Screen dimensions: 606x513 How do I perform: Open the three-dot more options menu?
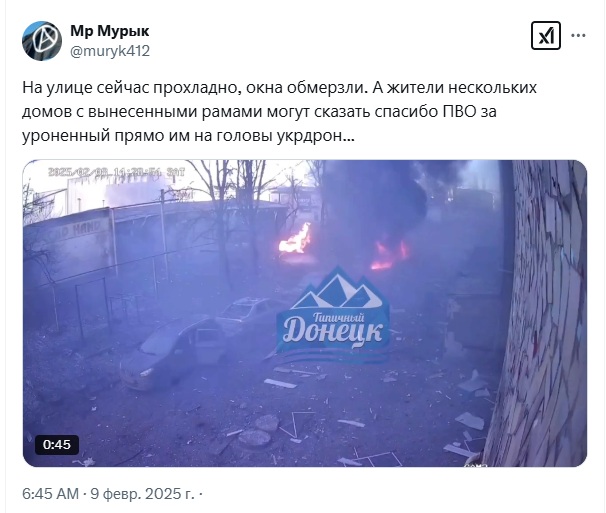[578, 36]
